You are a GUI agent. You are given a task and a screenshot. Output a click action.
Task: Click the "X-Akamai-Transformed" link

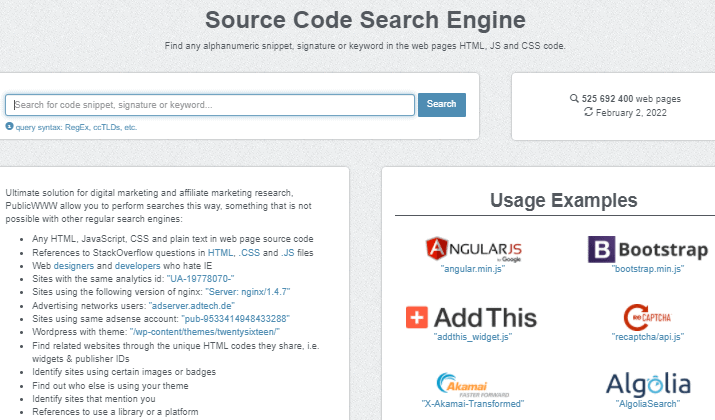(x=473, y=403)
